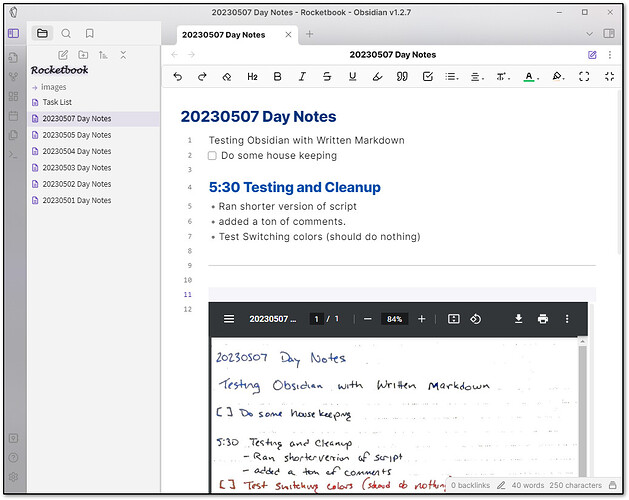Image resolution: width=629 pixels, height=500 pixels.
Task: Click the PDF page number field
Action: click(316, 319)
